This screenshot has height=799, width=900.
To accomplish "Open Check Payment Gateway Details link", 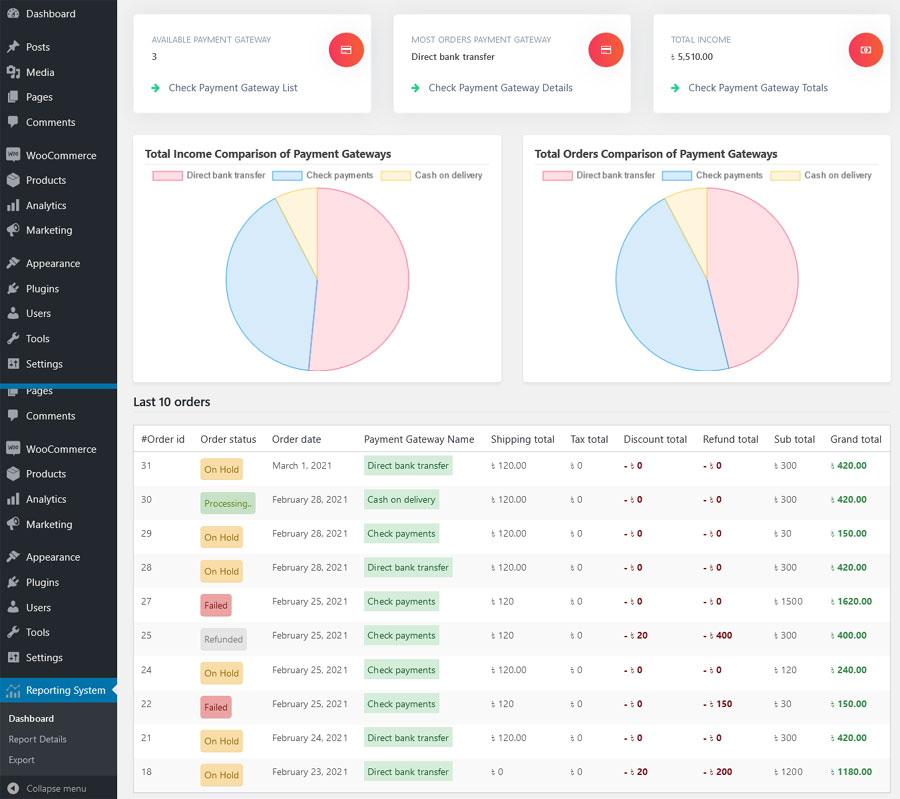I will pyautogui.click(x=500, y=88).
